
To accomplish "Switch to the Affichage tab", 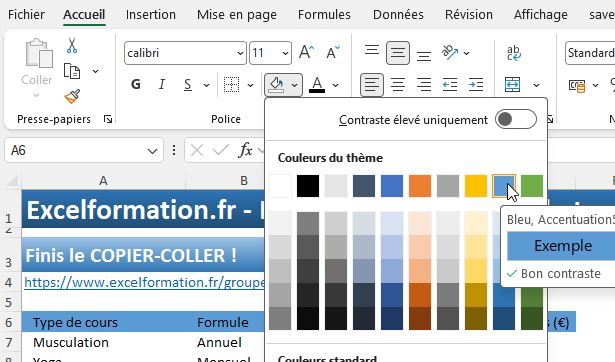I will (x=540, y=15).
